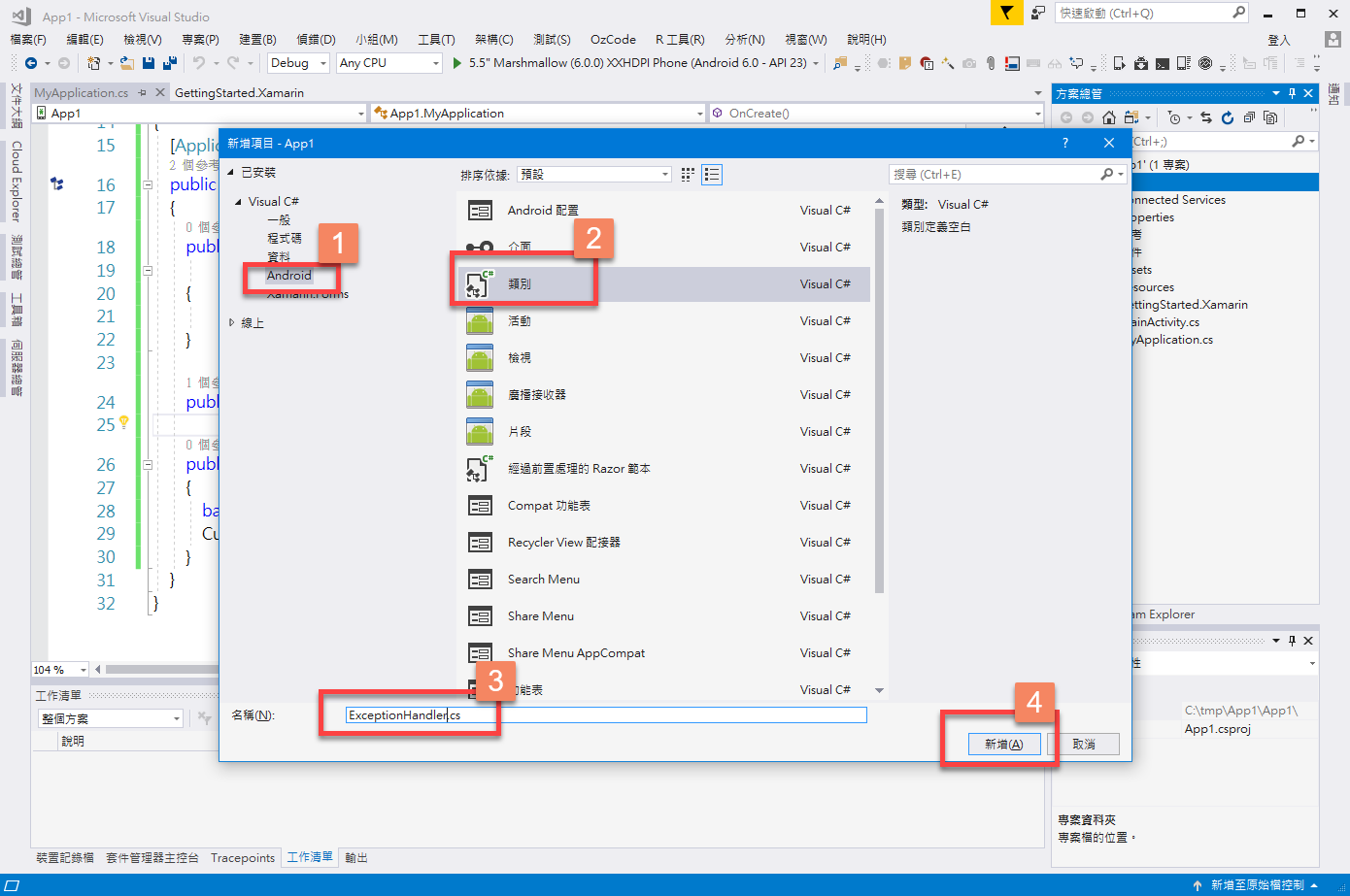
Task: Click the 新增(A) button
Action: pyautogui.click(x=1004, y=745)
